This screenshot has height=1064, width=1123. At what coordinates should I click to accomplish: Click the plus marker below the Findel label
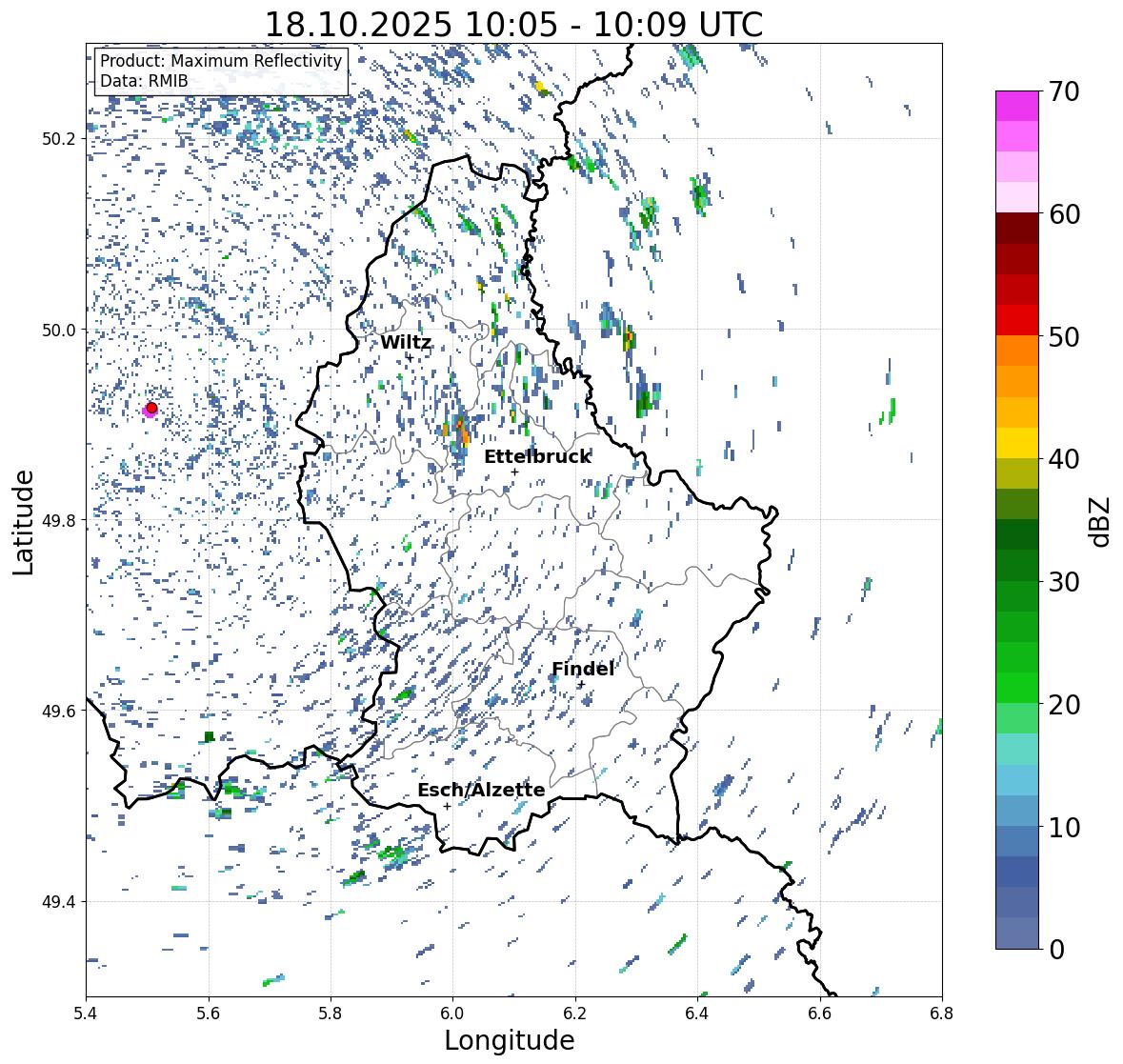582,685
